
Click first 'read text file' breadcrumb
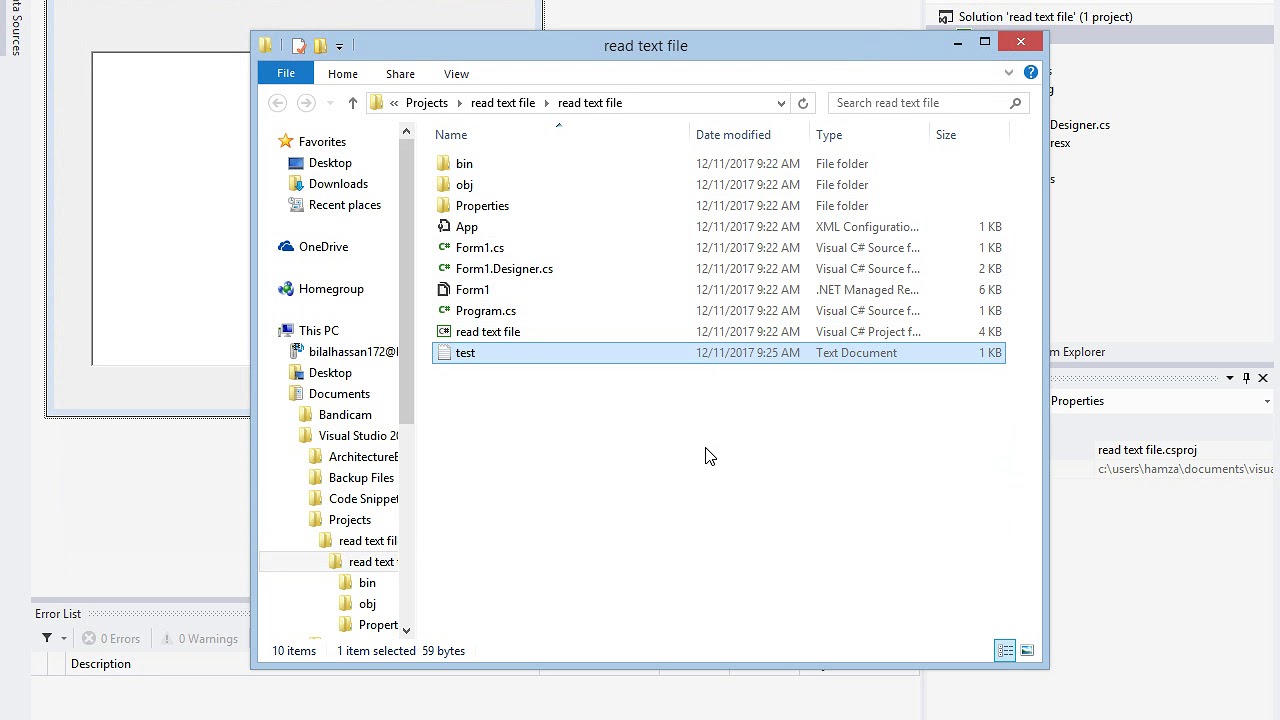pyautogui.click(x=503, y=103)
